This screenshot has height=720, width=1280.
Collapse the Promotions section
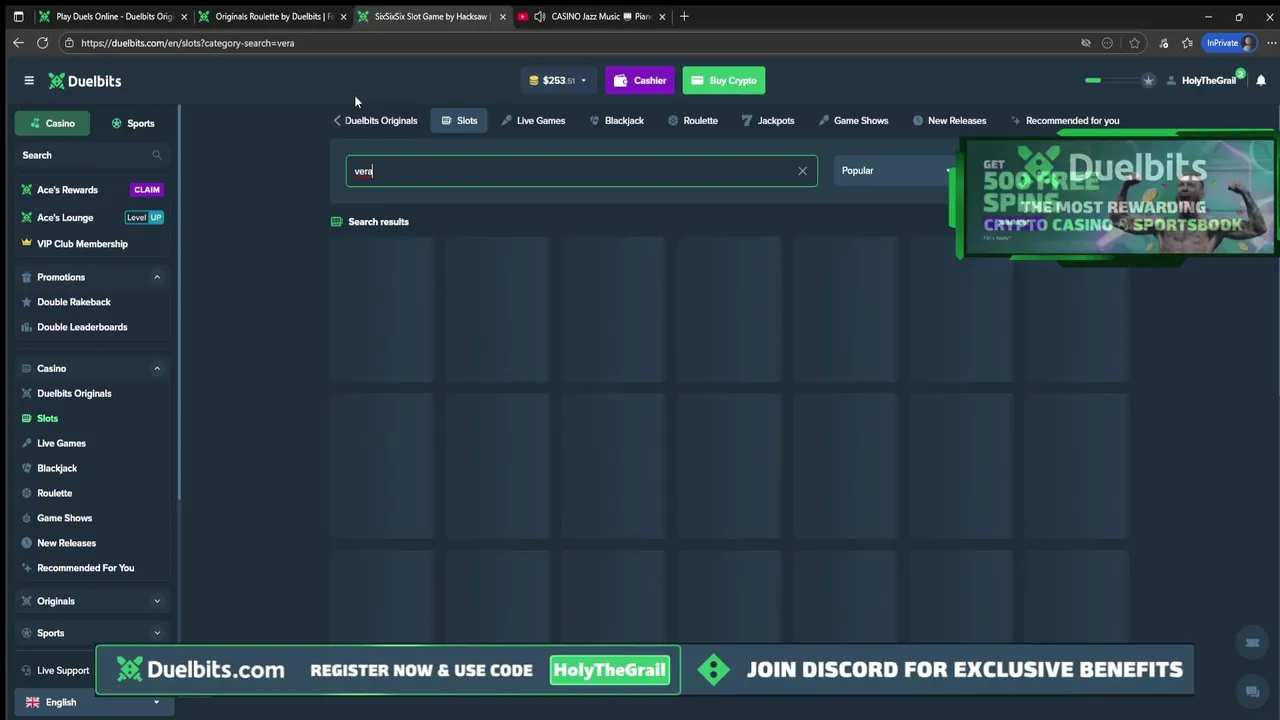tap(157, 277)
